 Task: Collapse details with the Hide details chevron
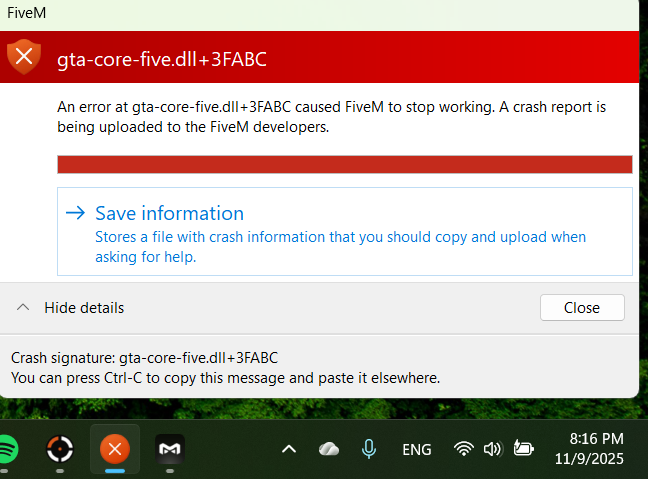point(23,307)
